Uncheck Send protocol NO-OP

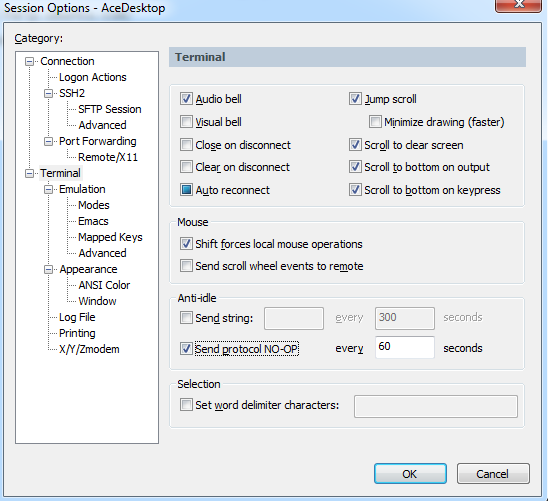(x=186, y=349)
